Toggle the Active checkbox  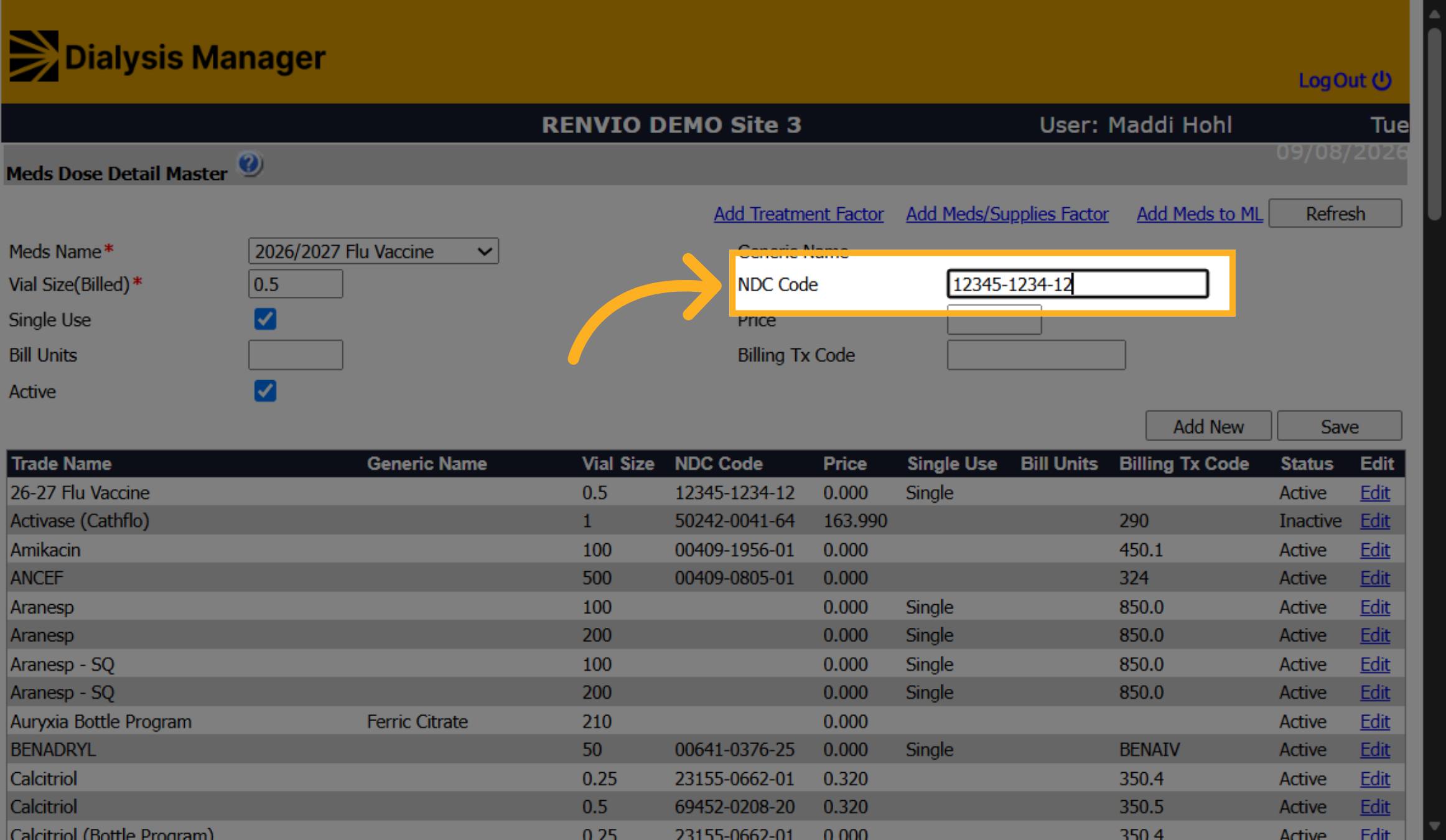tap(265, 391)
